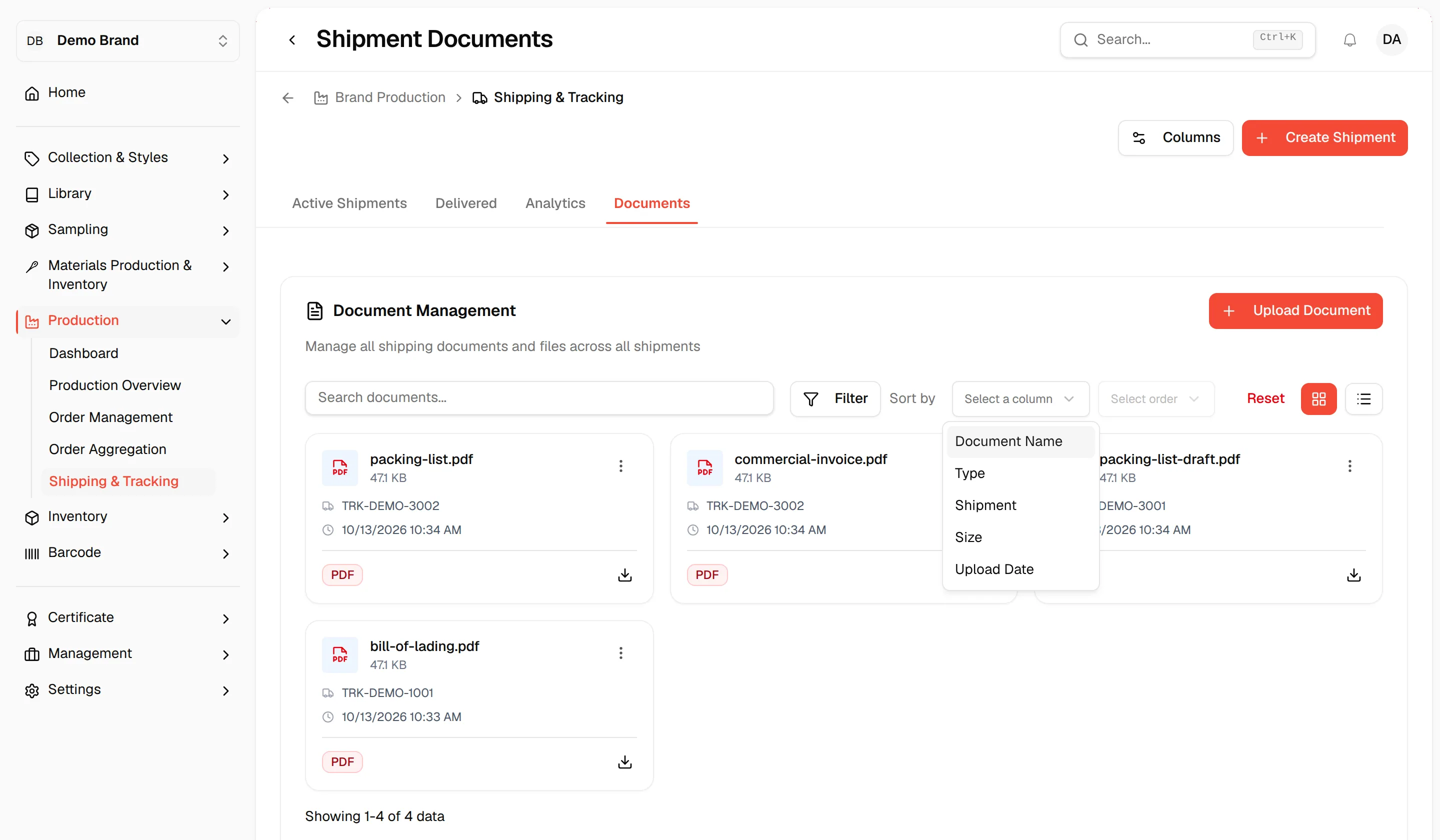1440x840 pixels.
Task: Choose Document Name sort option
Action: (x=1020, y=441)
